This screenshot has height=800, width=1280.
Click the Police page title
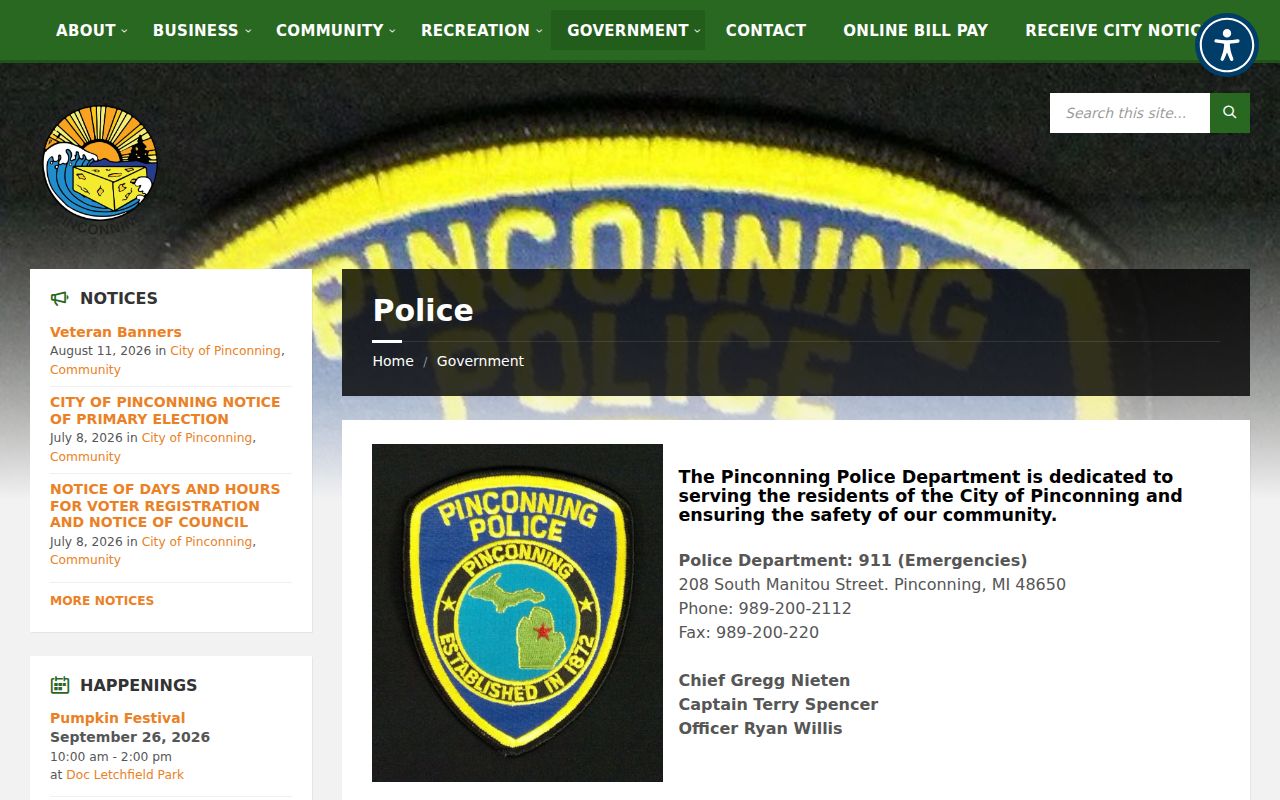tap(423, 310)
